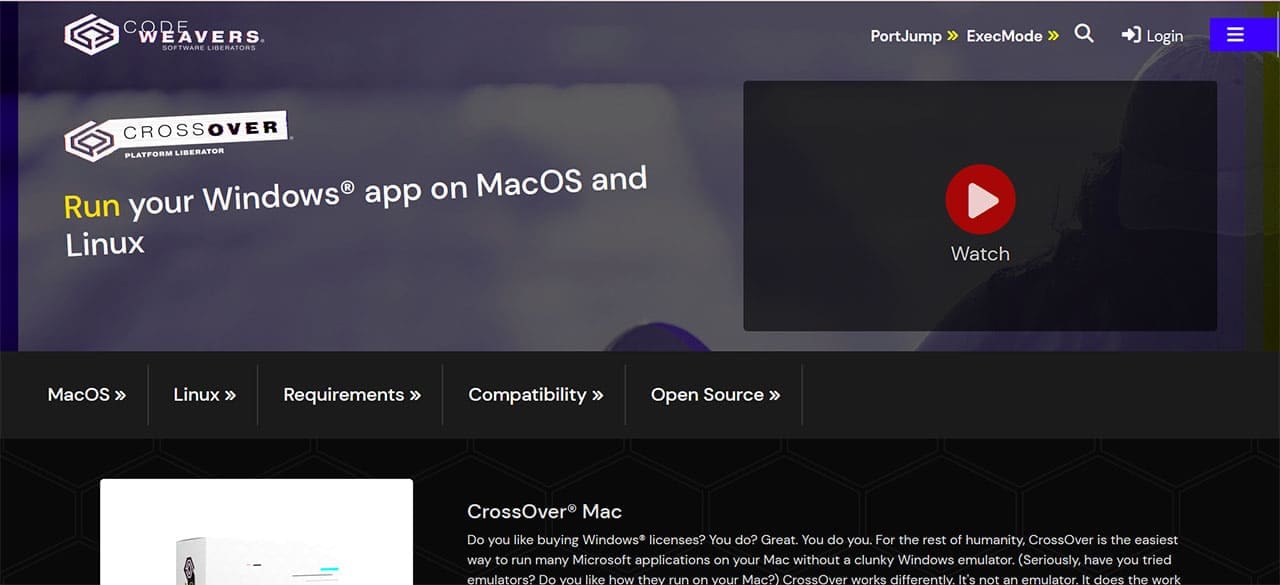Click the CrossOver Platform Liberator logo
1280x585 pixels.
177,137
